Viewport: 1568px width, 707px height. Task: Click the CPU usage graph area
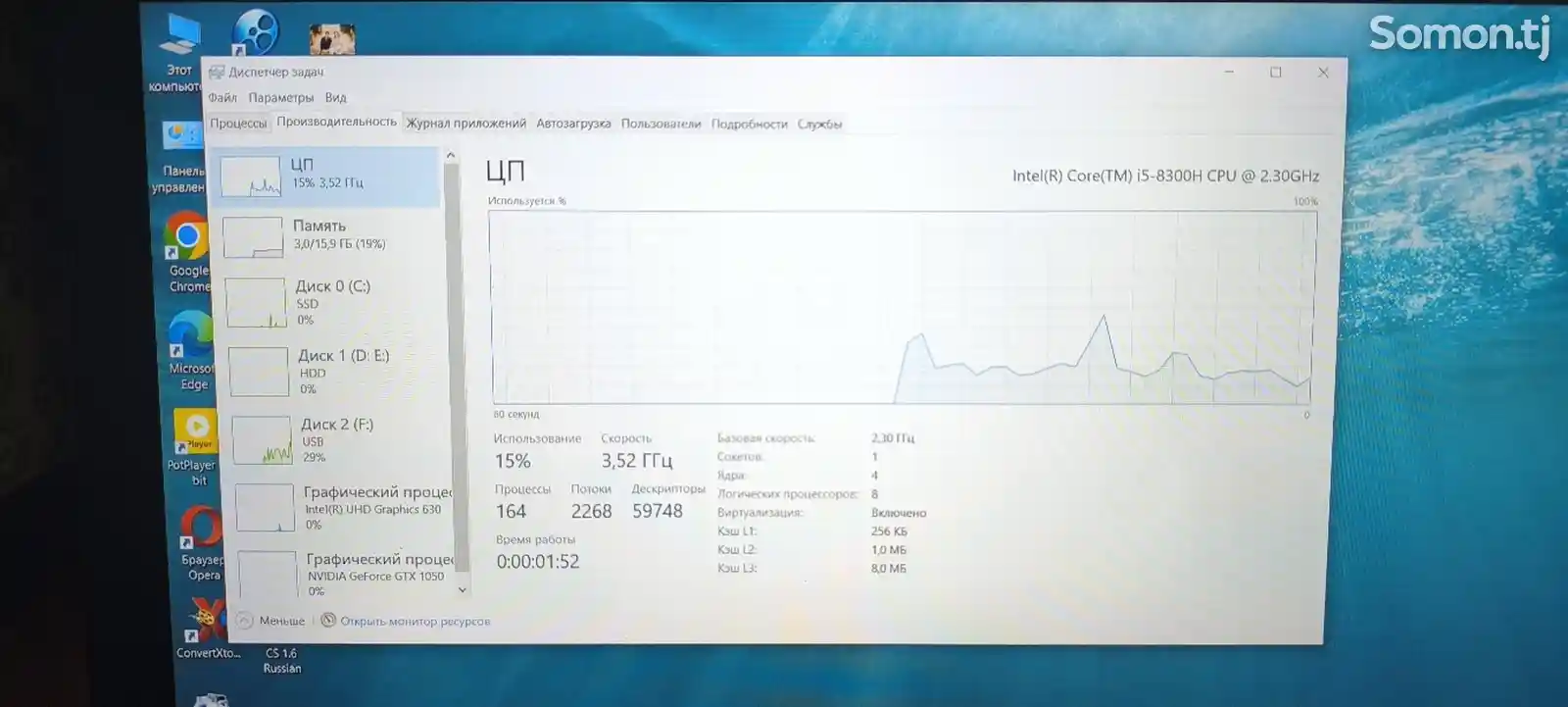pyautogui.click(x=903, y=308)
